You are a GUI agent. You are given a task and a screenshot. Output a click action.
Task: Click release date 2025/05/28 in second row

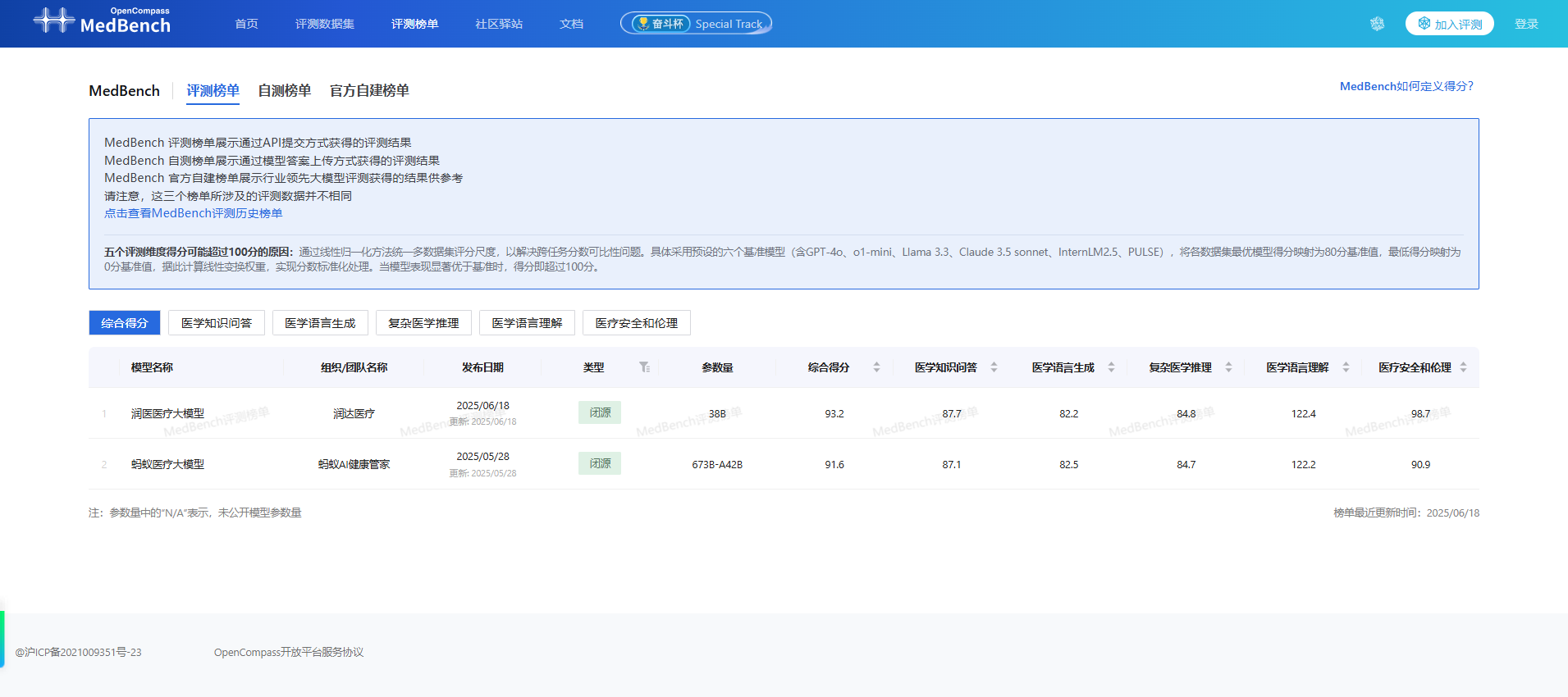[482, 457]
